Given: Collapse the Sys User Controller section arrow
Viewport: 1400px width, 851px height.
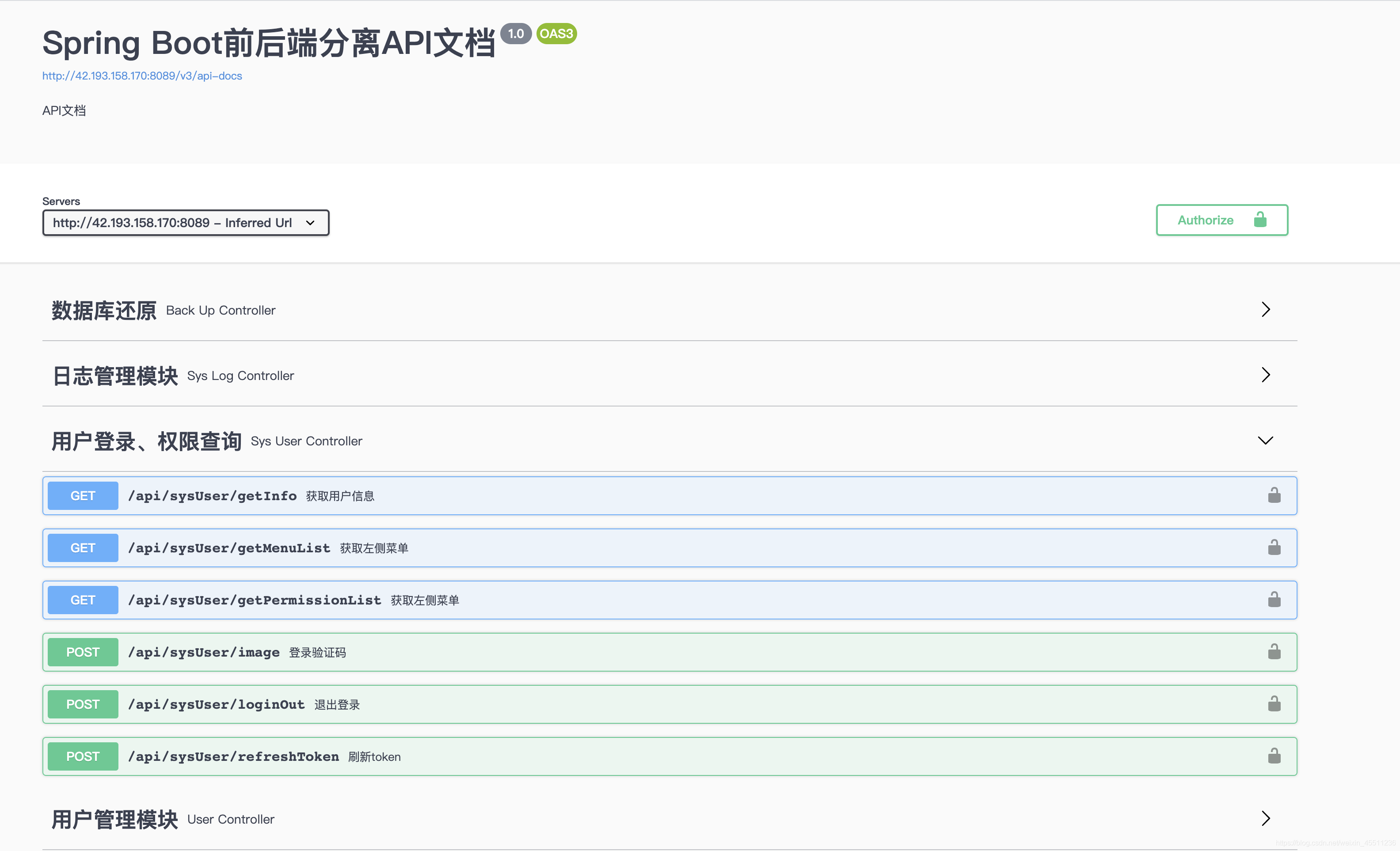Looking at the screenshot, I should pos(1265,440).
